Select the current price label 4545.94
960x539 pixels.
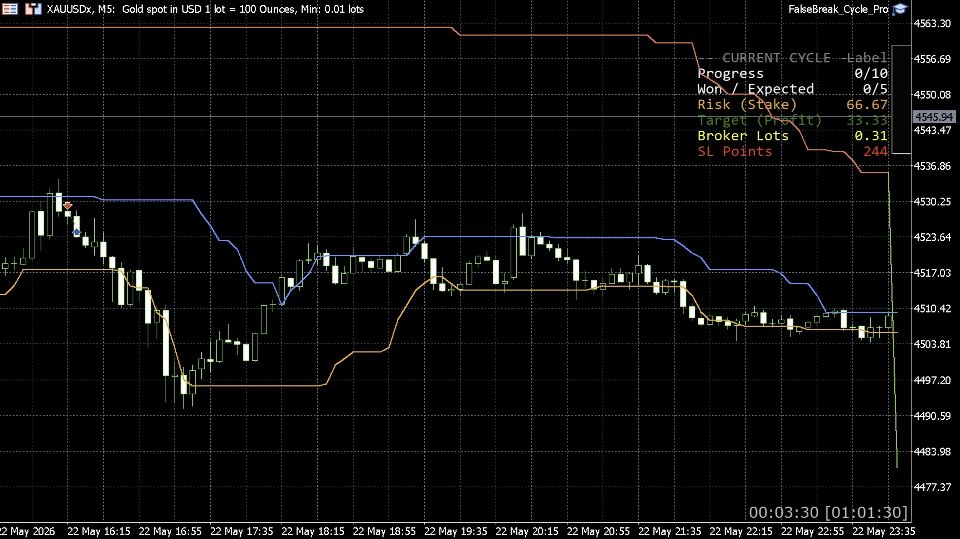934,116
